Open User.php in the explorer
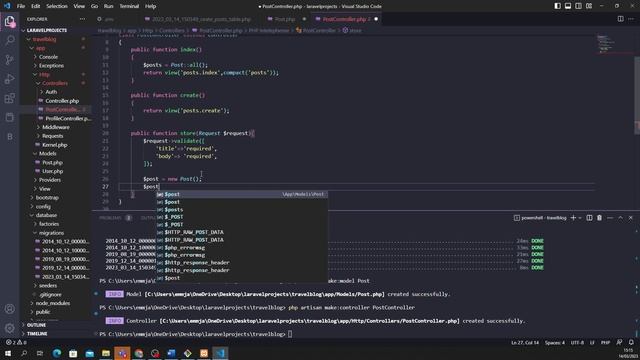This screenshot has height=360, width=640. [53, 171]
